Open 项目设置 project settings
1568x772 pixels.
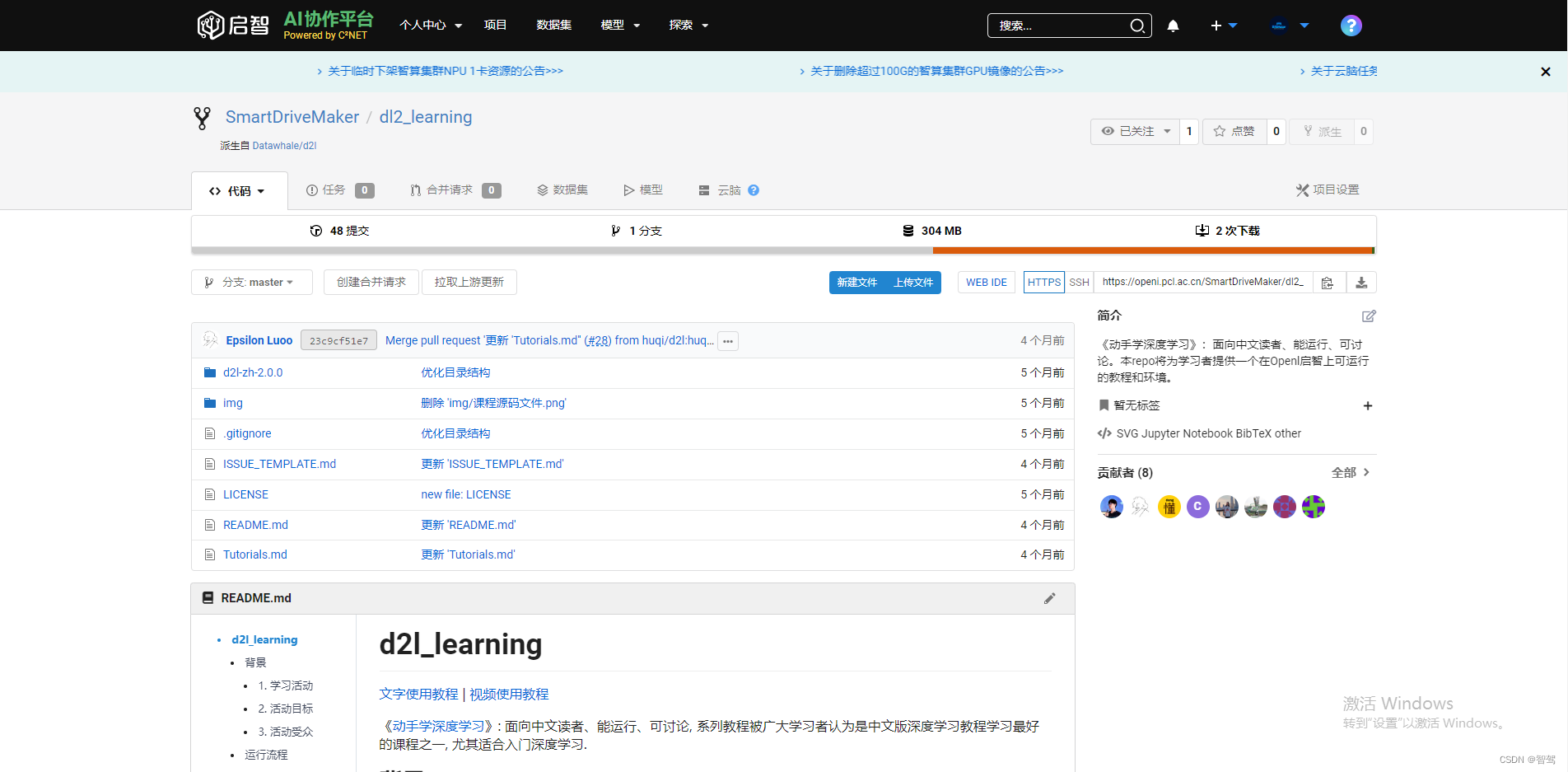[1328, 189]
